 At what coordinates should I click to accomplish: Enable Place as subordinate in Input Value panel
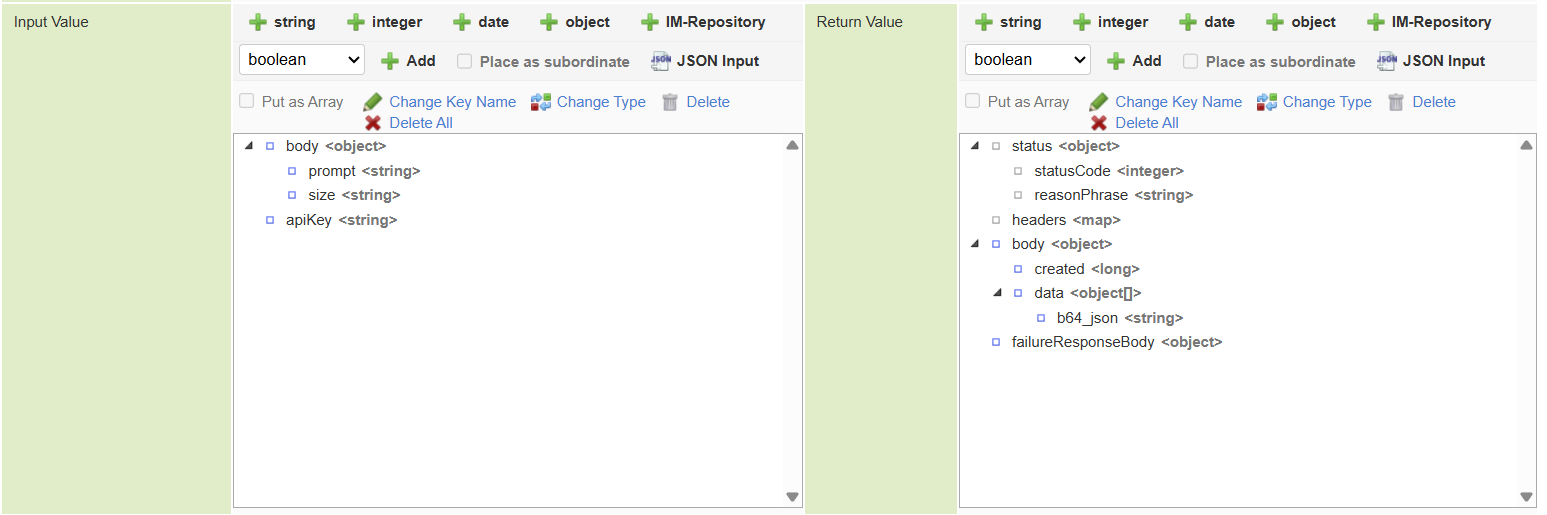tap(465, 61)
